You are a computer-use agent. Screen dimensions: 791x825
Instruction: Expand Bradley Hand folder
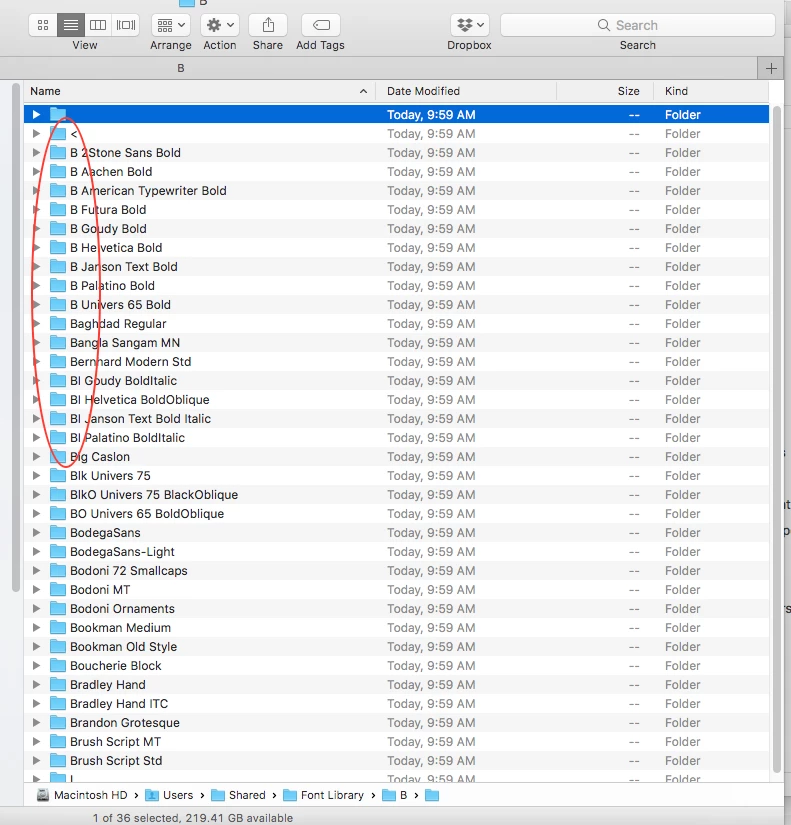36,685
